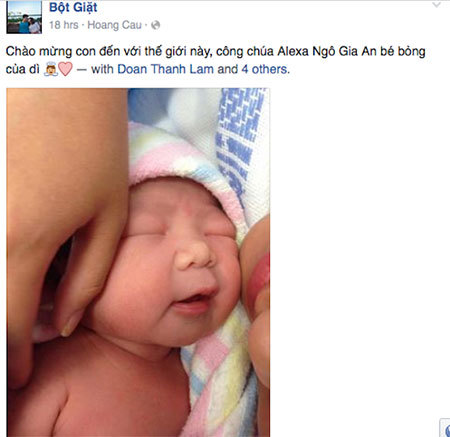Open the newborn baby photo
The height and width of the screenshot is (437, 450).
click(138, 262)
